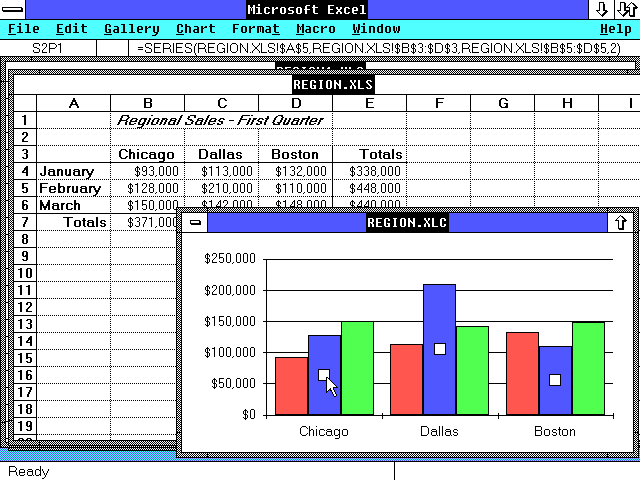The width and height of the screenshot is (640, 480).
Task: Click the $100,000 value axis label
Action: point(230,352)
